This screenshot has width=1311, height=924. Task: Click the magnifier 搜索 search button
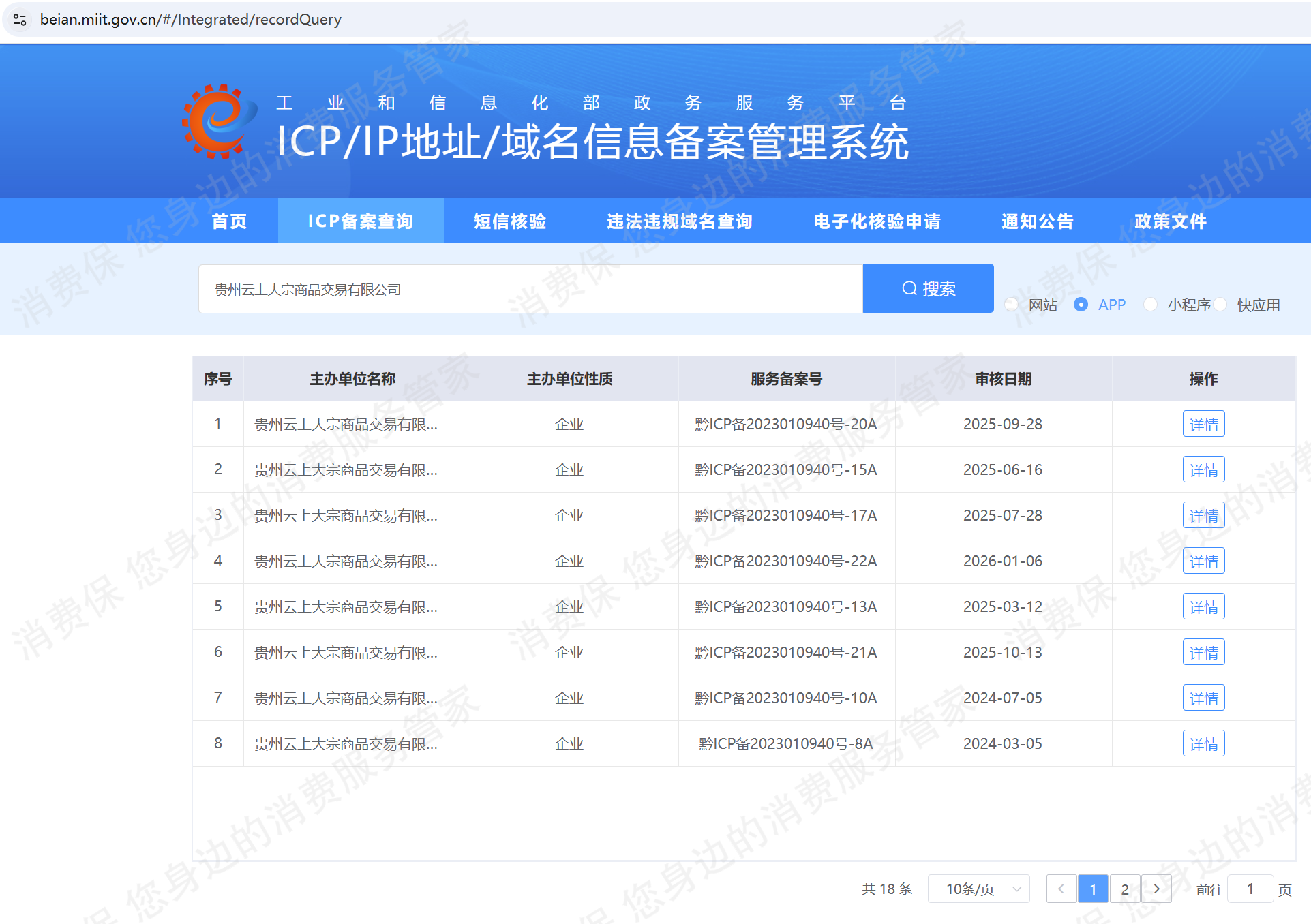click(x=928, y=288)
